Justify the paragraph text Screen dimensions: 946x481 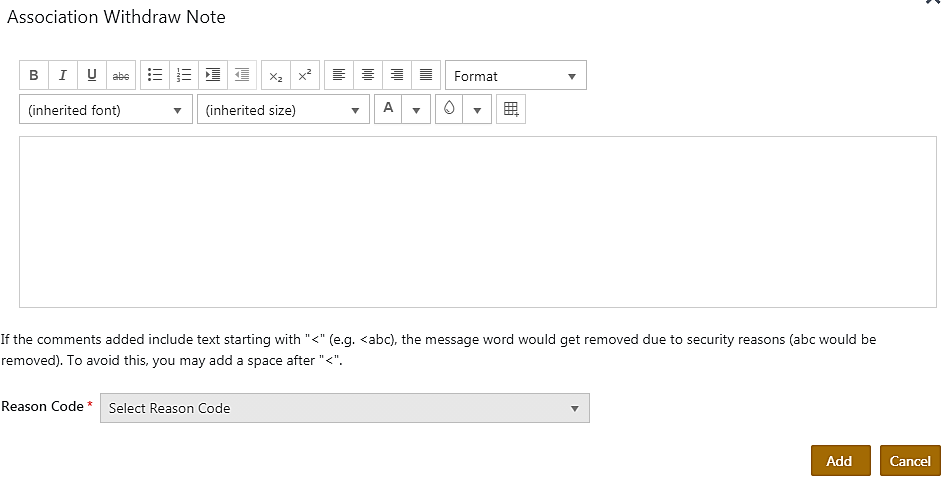[426, 76]
